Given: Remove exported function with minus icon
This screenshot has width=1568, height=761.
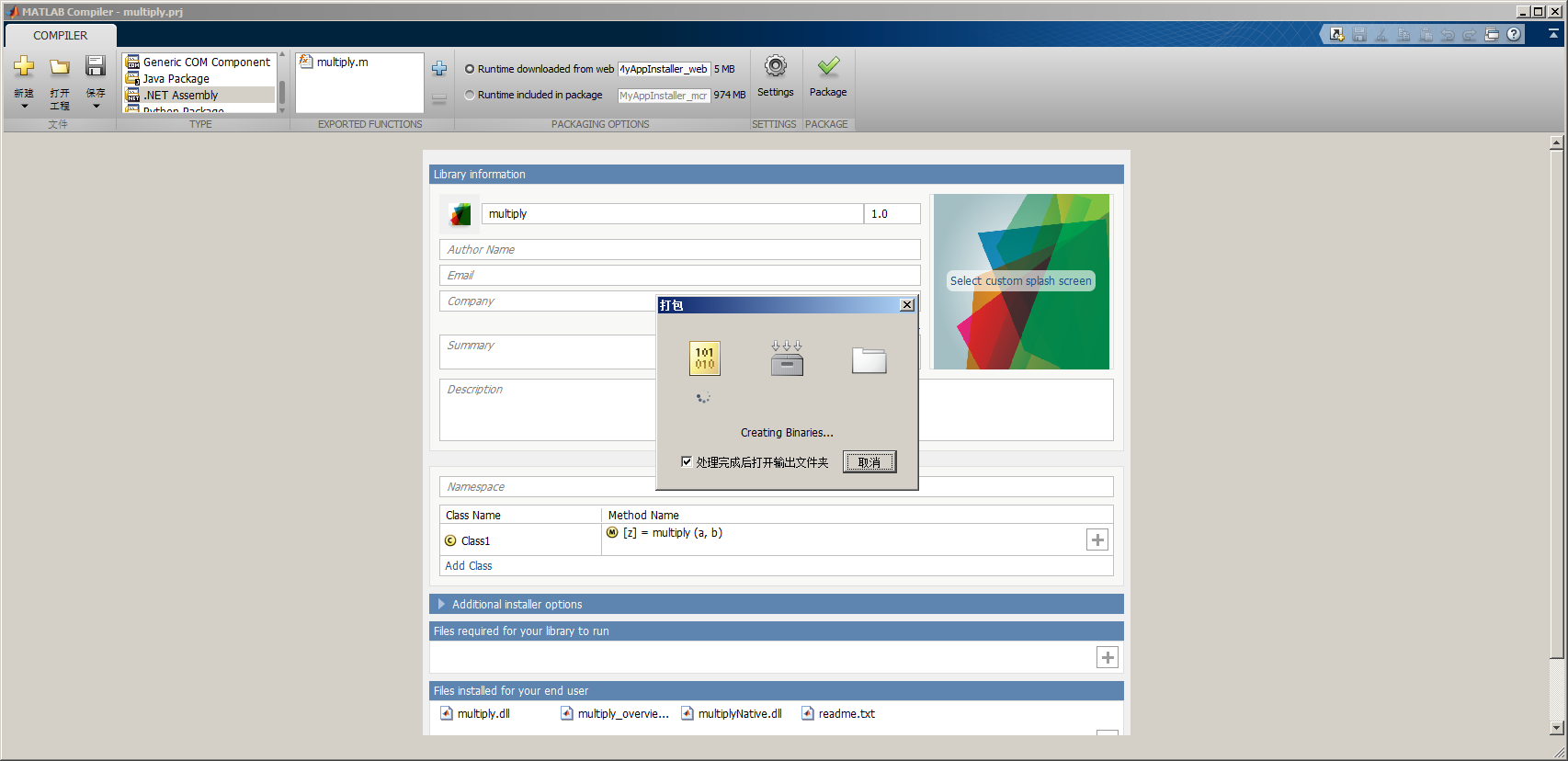Looking at the screenshot, I should pos(439,98).
